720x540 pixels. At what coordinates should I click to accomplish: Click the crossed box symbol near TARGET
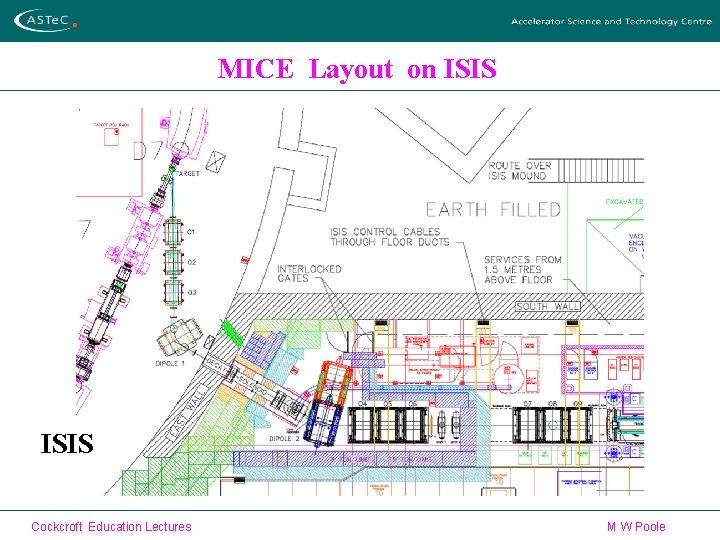click(x=215, y=162)
